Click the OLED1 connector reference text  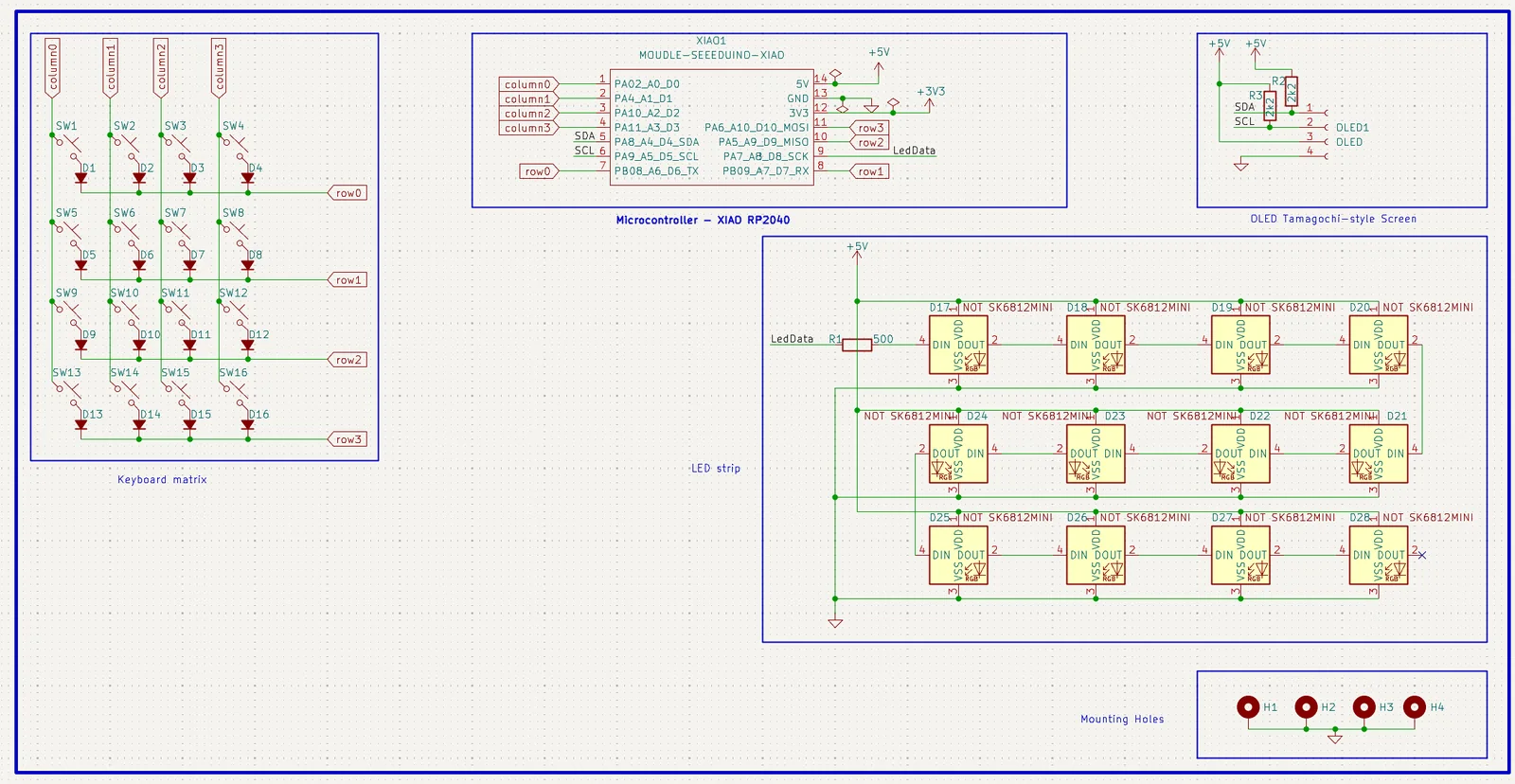tap(1352, 128)
